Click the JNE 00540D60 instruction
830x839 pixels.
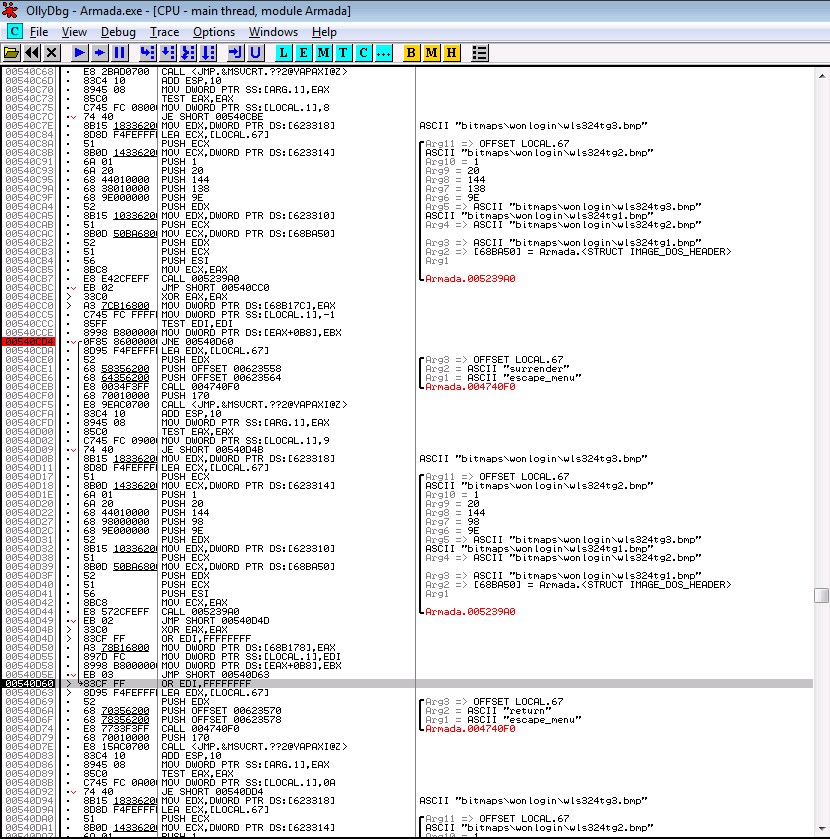click(197, 341)
